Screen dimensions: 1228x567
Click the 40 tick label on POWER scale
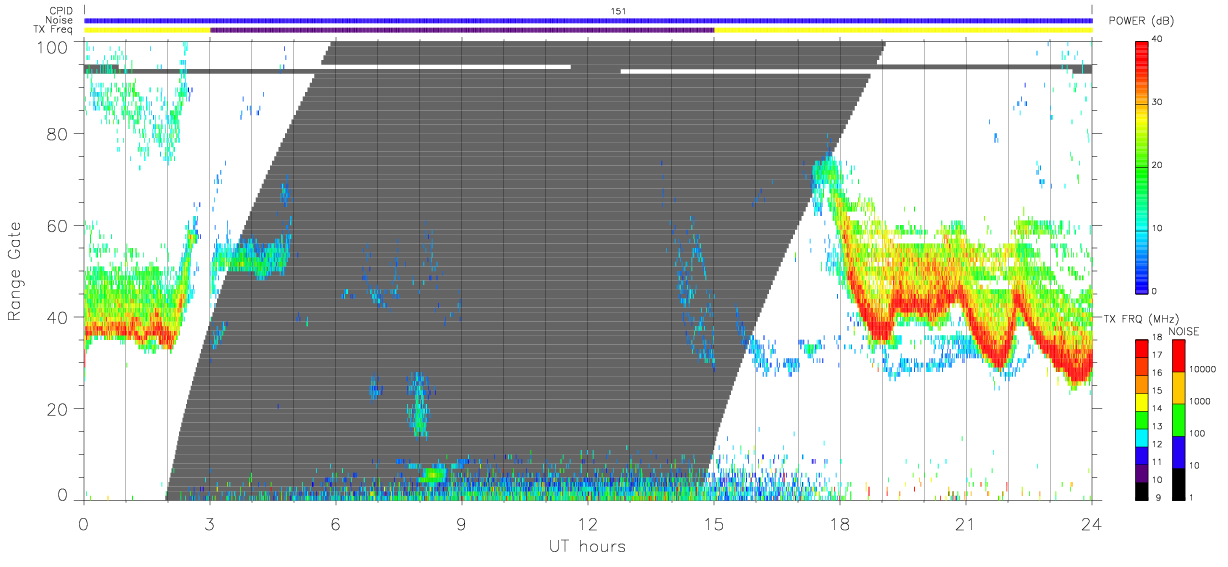[1157, 40]
